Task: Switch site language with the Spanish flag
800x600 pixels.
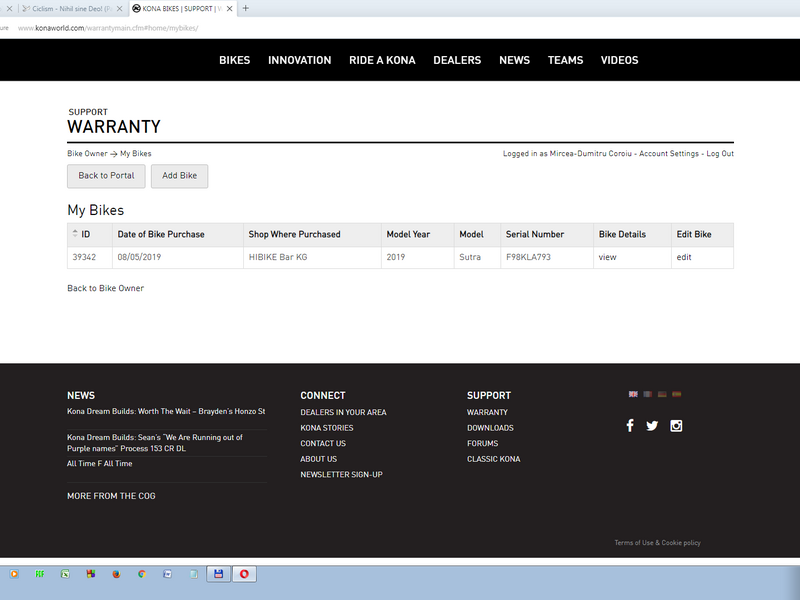Action: [677, 394]
